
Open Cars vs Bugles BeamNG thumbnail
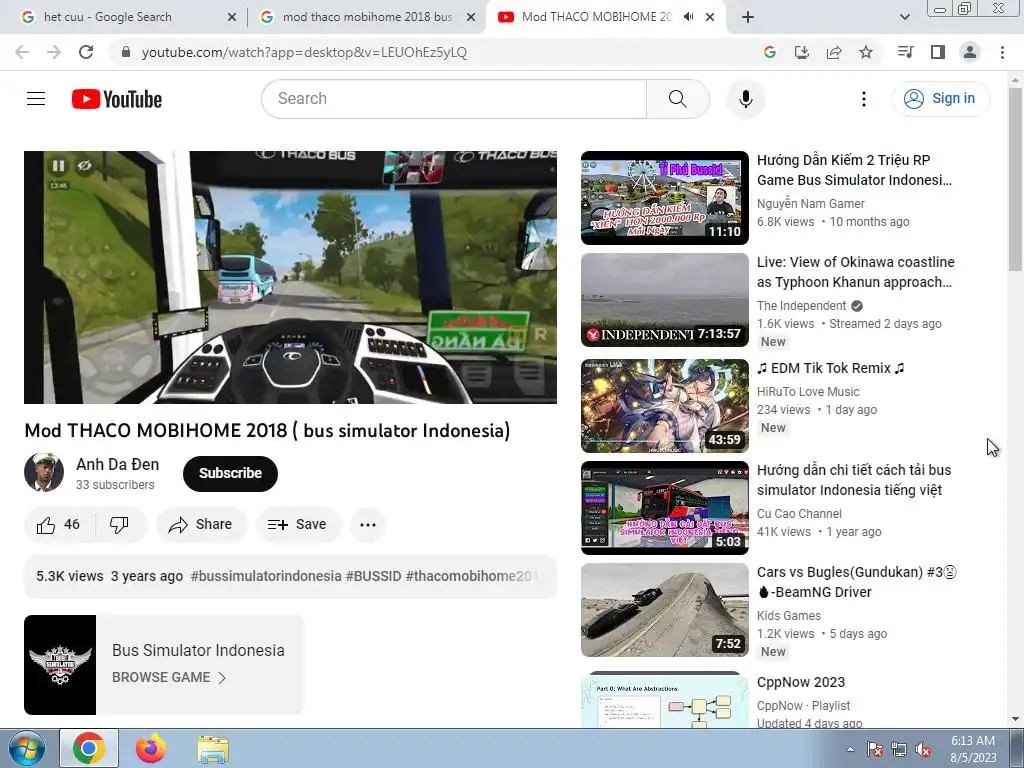(x=665, y=610)
